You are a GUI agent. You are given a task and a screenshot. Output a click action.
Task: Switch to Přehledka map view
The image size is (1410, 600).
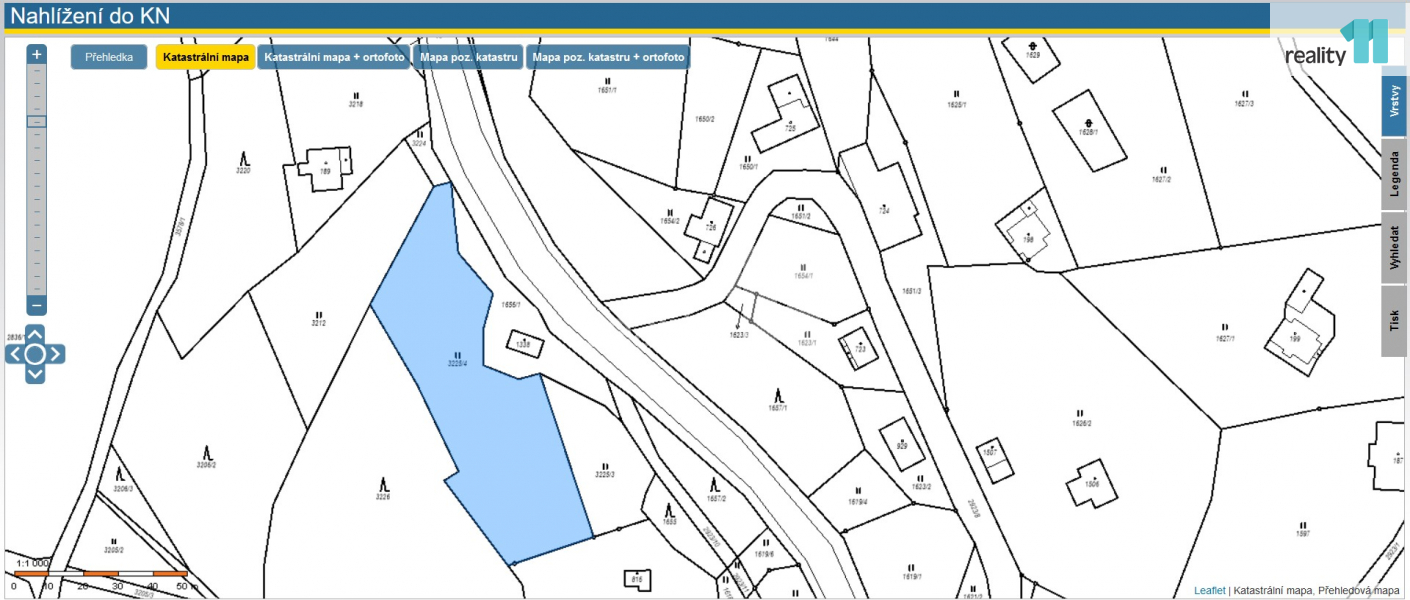pos(109,57)
